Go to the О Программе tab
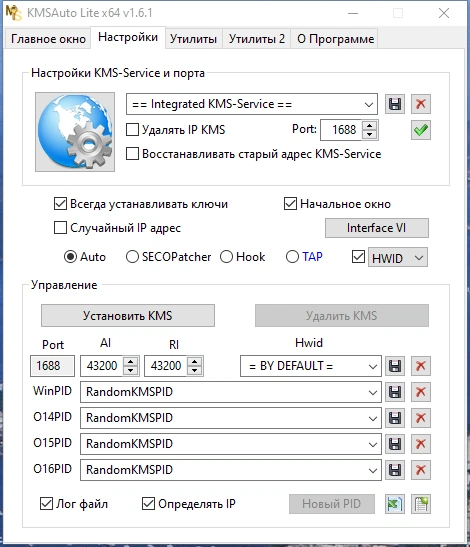Screen dimensions: 470x547 coord(335,39)
